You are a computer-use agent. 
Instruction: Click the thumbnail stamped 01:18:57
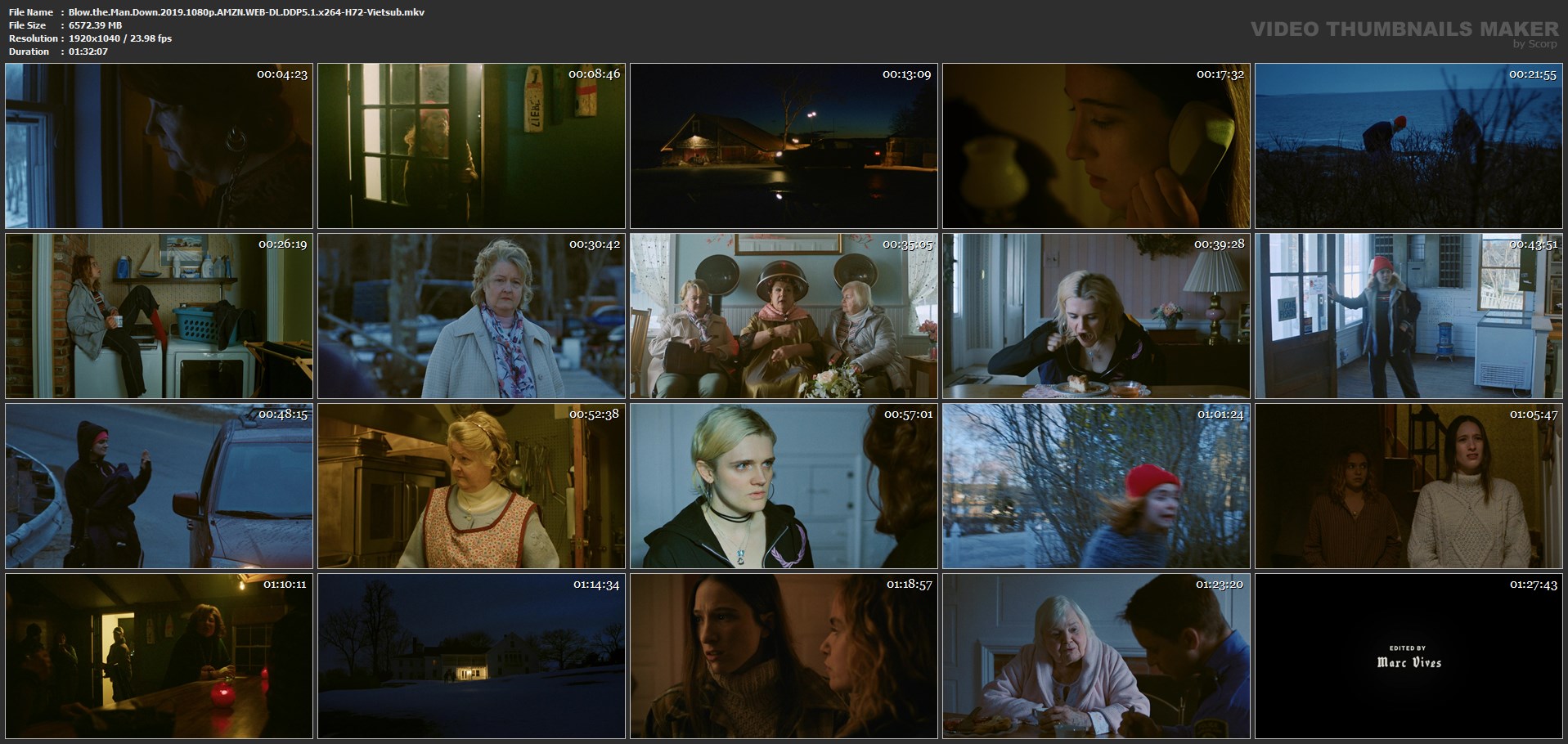click(784, 657)
